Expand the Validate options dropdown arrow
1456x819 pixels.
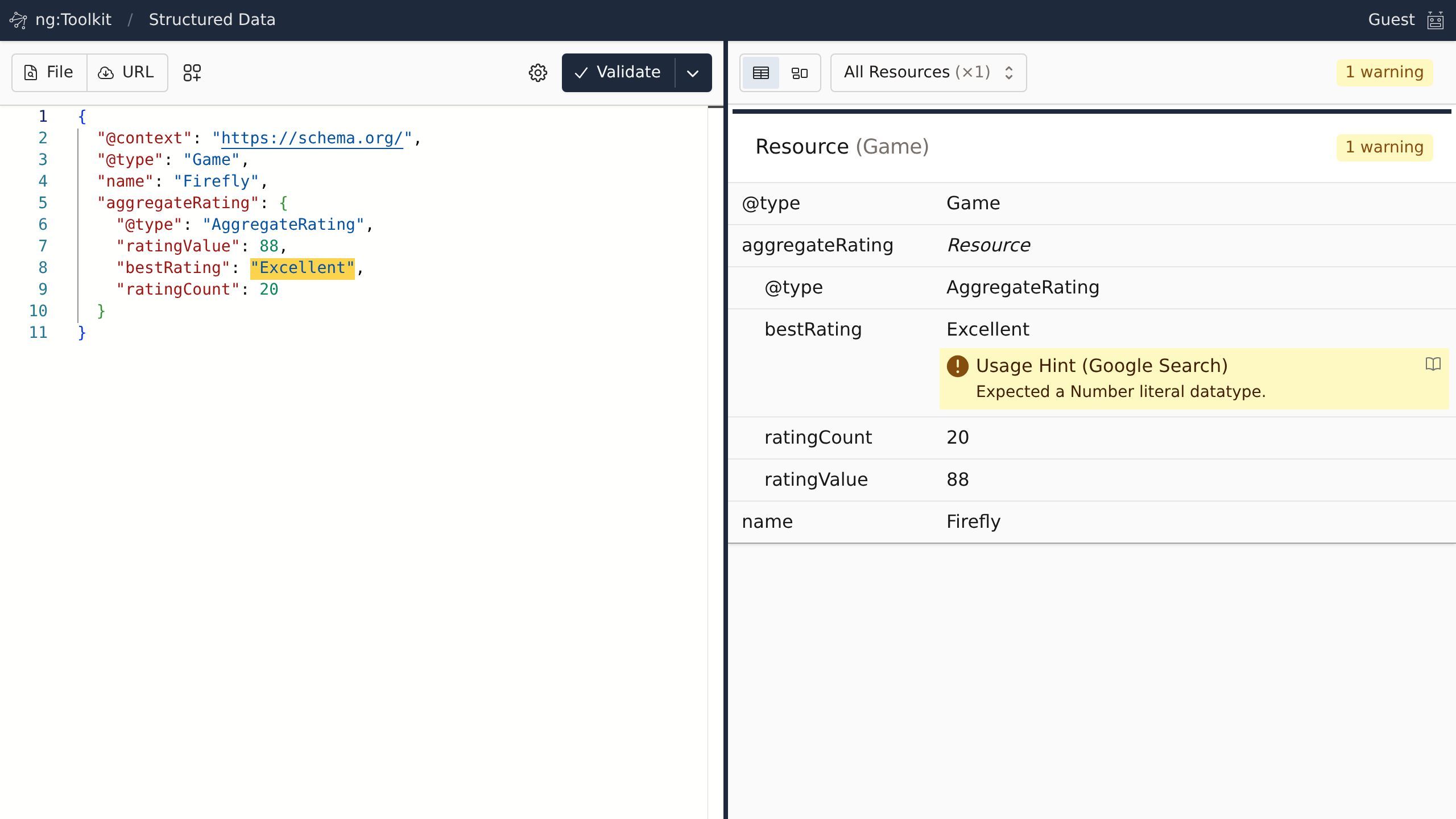point(693,73)
